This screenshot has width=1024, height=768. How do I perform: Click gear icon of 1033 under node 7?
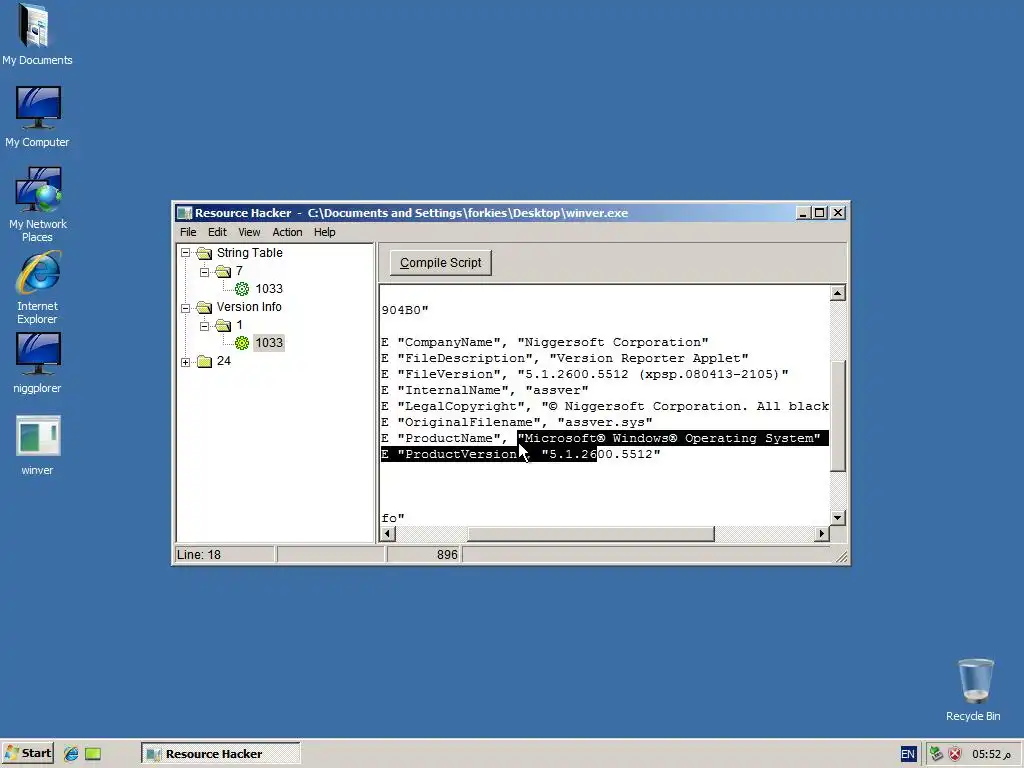pyautogui.click(x=242, y=289)
